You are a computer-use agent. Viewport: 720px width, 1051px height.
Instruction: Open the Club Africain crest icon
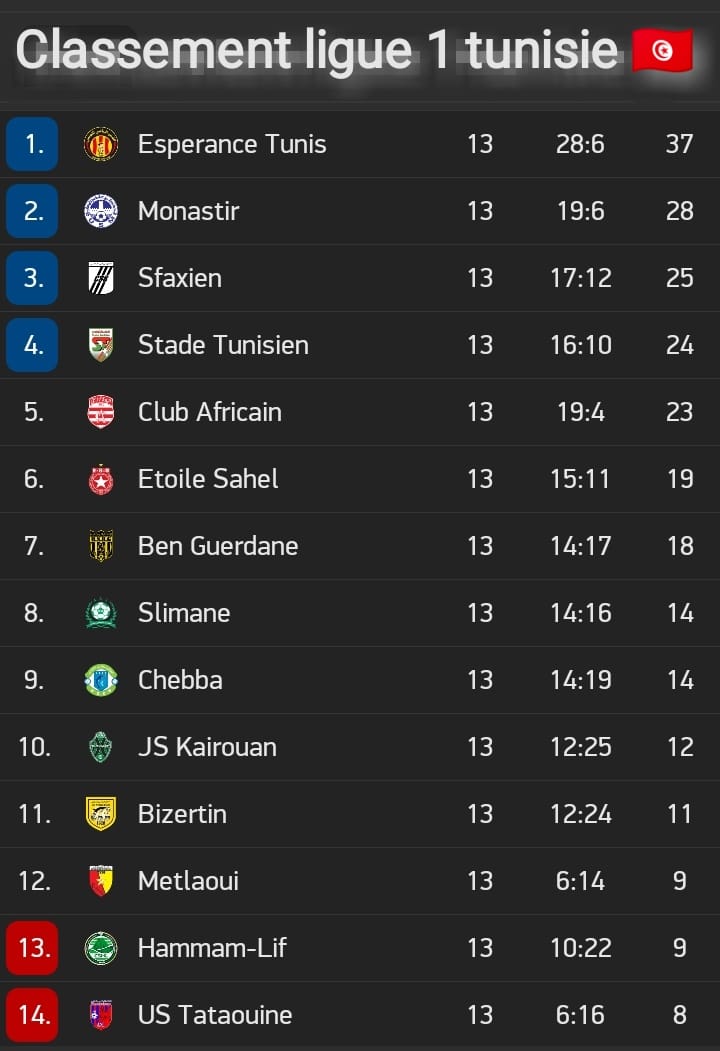(x=101, y=412)
